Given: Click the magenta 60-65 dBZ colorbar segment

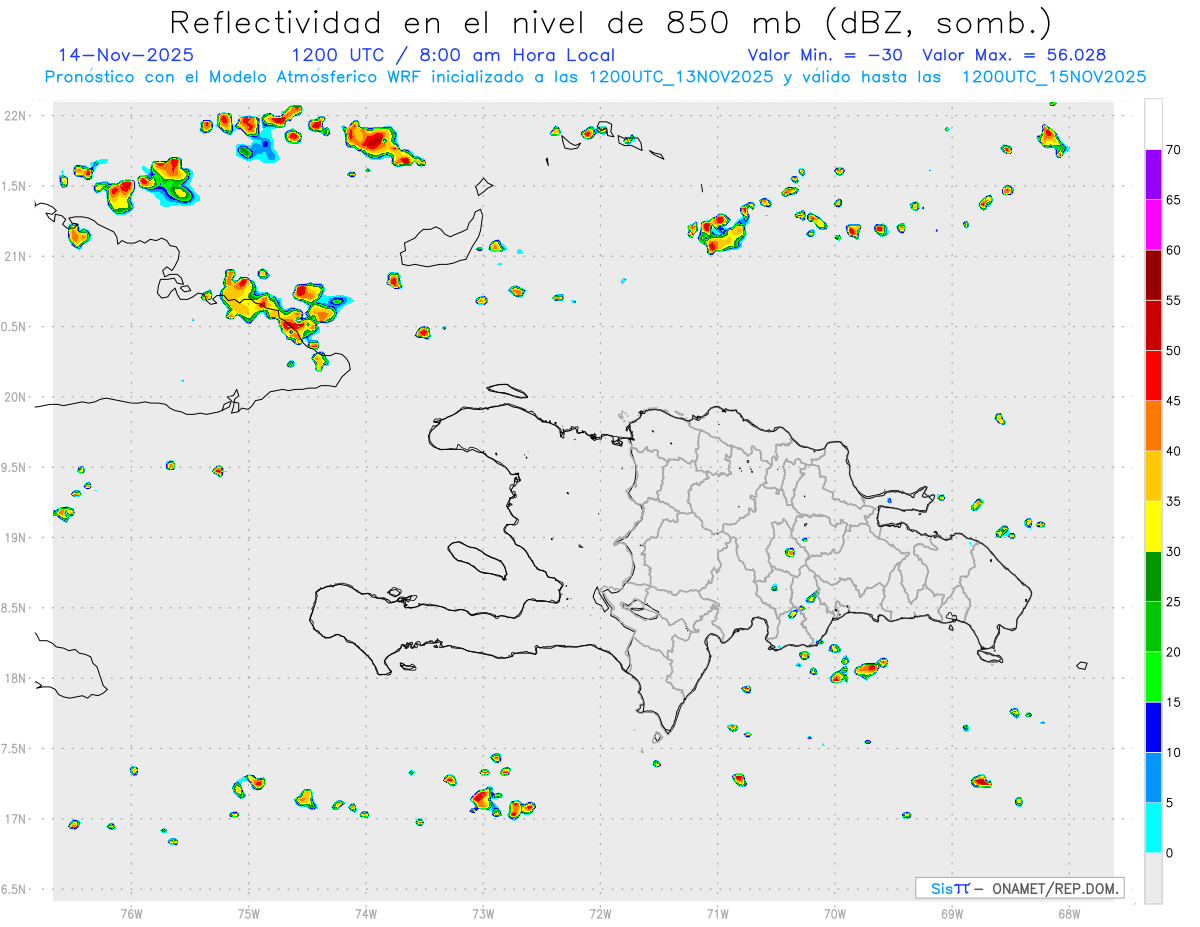Looking at the screenshot, I should [1153, 225].
